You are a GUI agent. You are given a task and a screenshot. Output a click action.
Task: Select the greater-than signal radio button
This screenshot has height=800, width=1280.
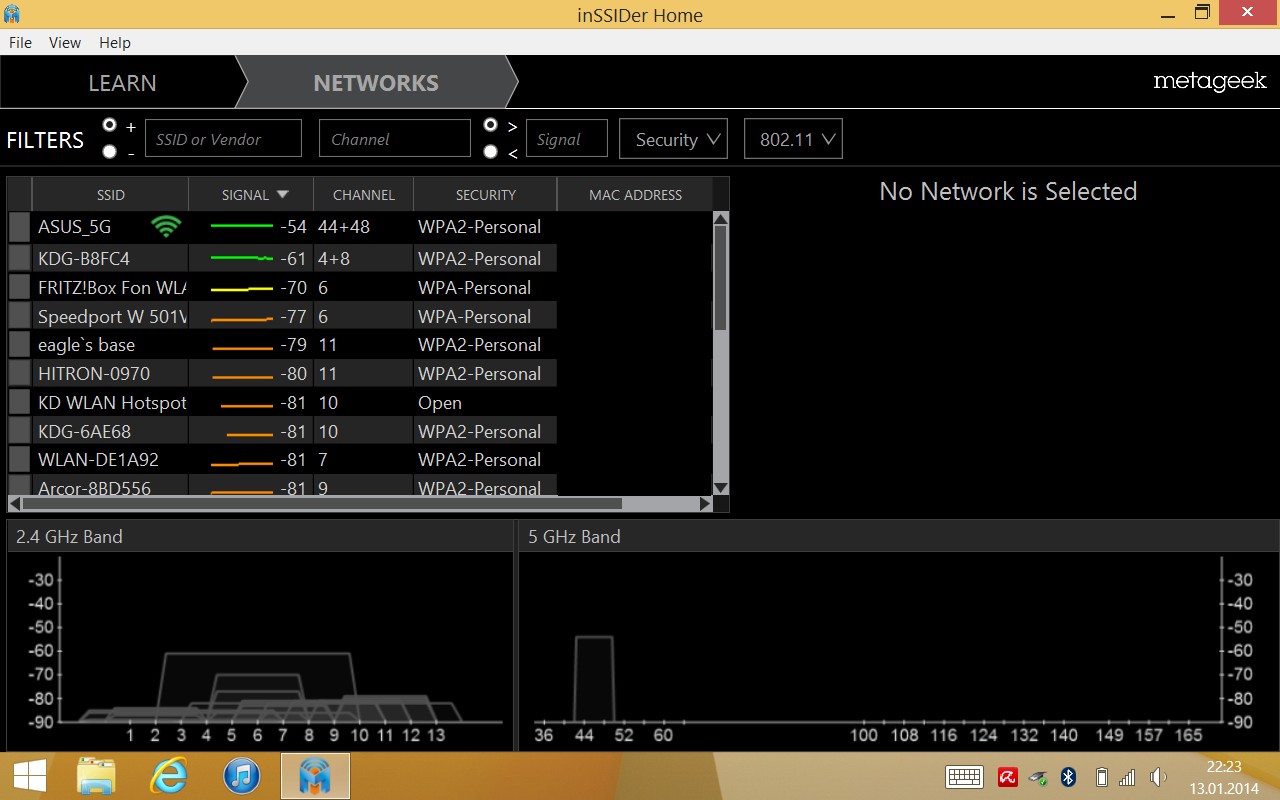tap(490, 126)
